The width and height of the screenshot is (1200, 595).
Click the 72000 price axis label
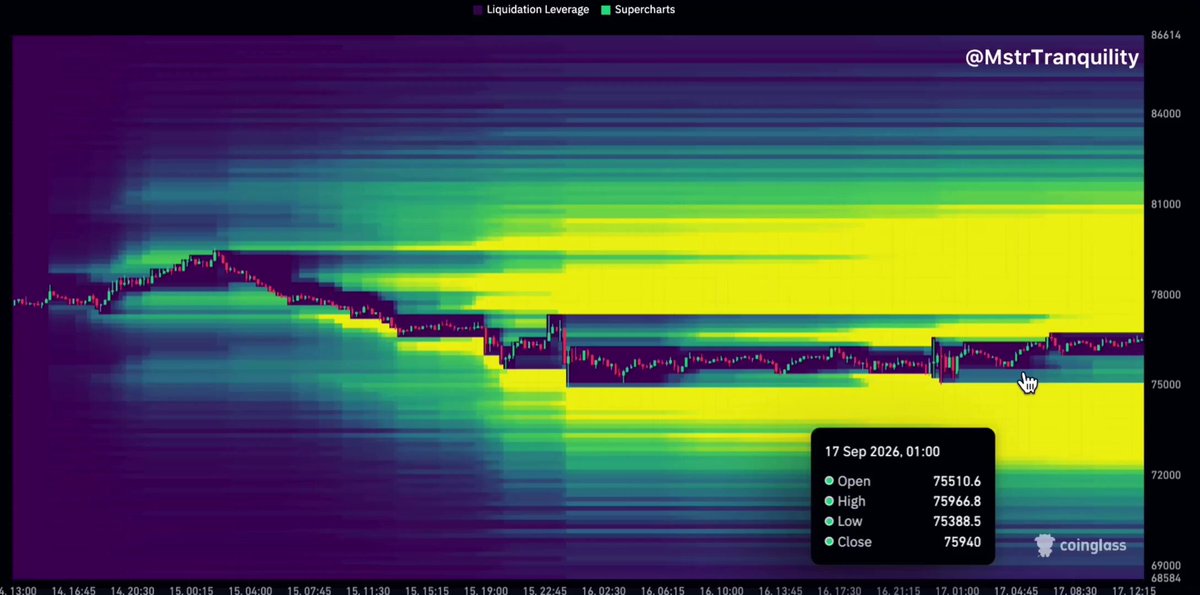coord(1166,475)
